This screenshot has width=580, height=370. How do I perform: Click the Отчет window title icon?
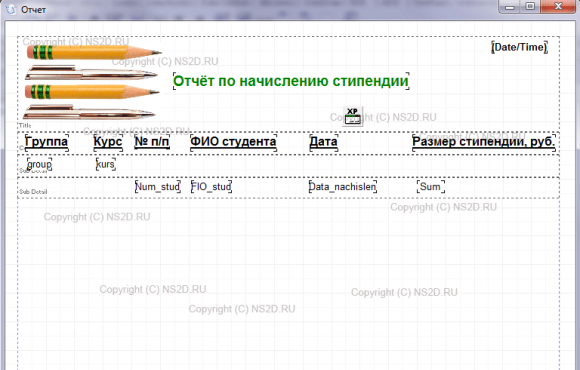[x=11, y=10]
